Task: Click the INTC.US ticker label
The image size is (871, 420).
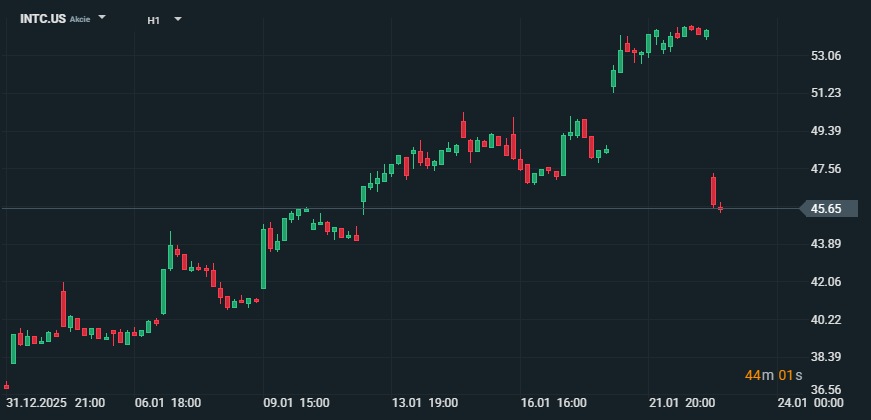Action: pyautogui.click(x=43, y=19)
